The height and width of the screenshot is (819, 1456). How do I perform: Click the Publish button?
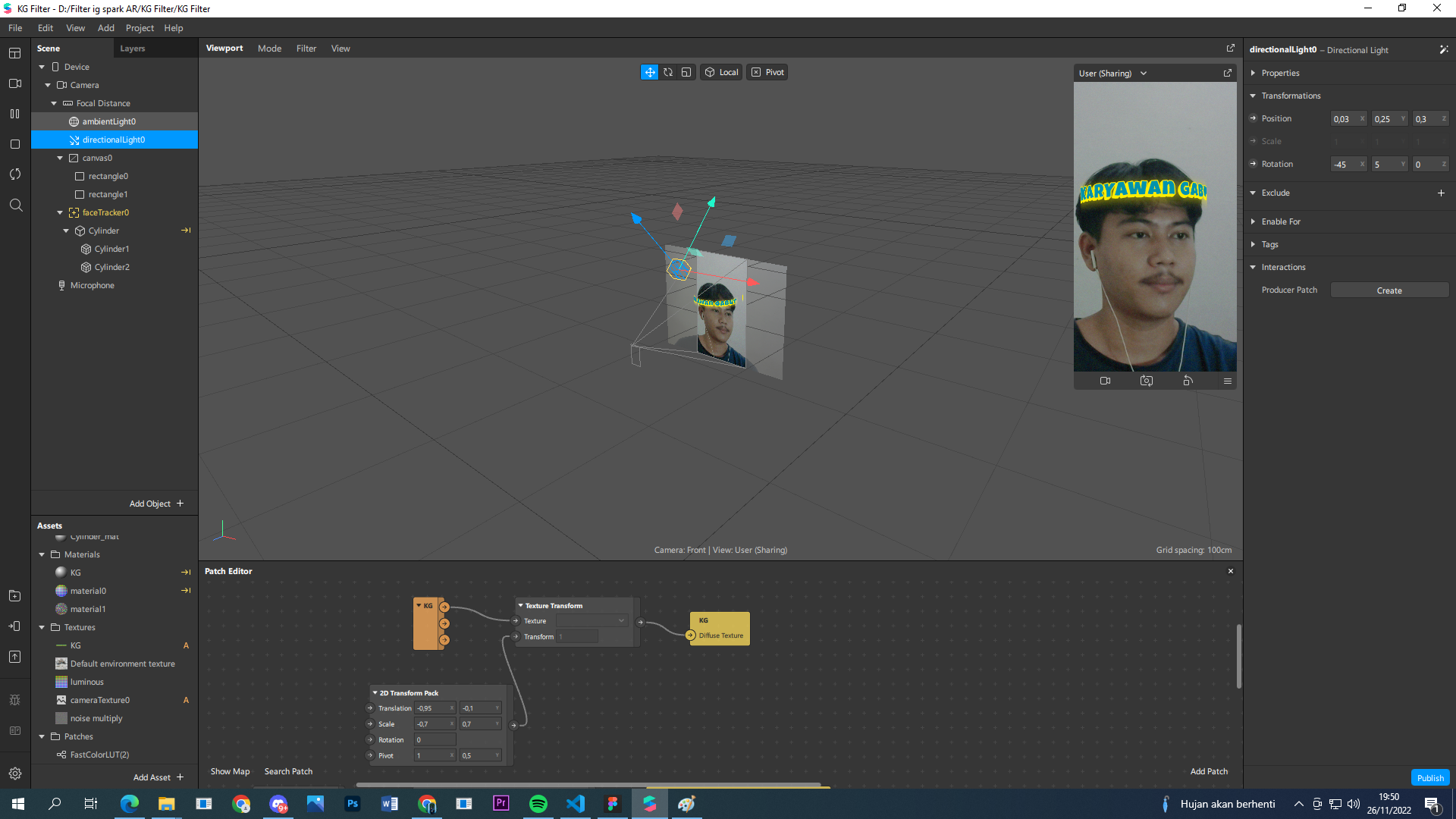pos(1430,777)
